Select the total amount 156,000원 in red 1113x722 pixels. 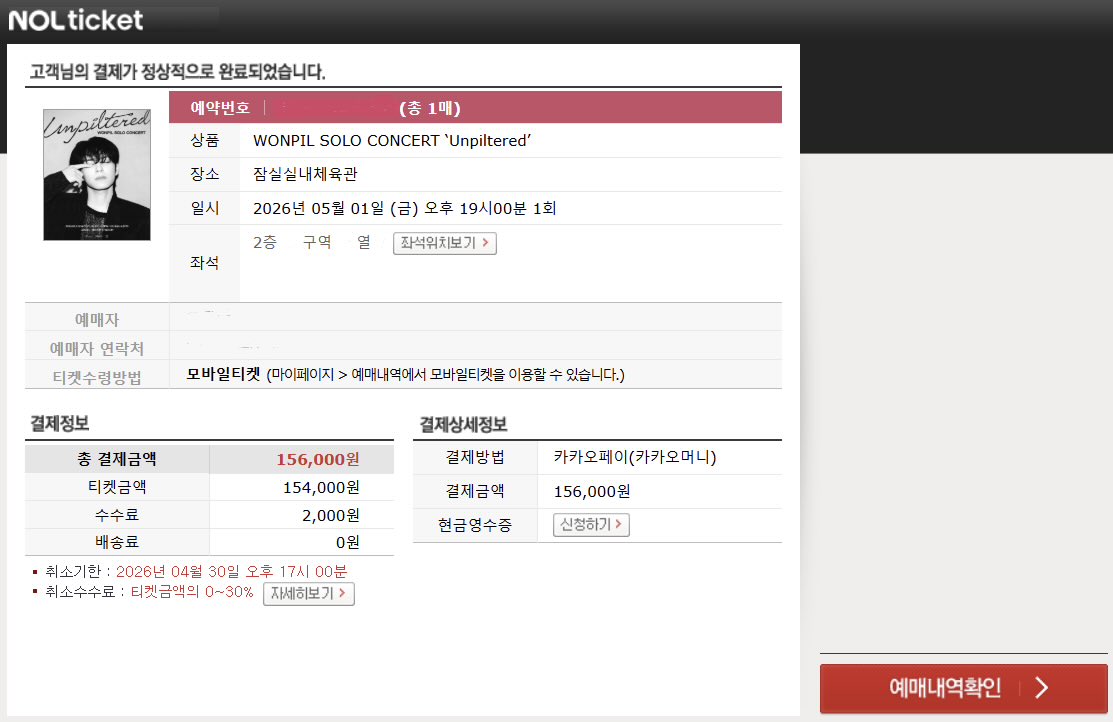(317, 459)
